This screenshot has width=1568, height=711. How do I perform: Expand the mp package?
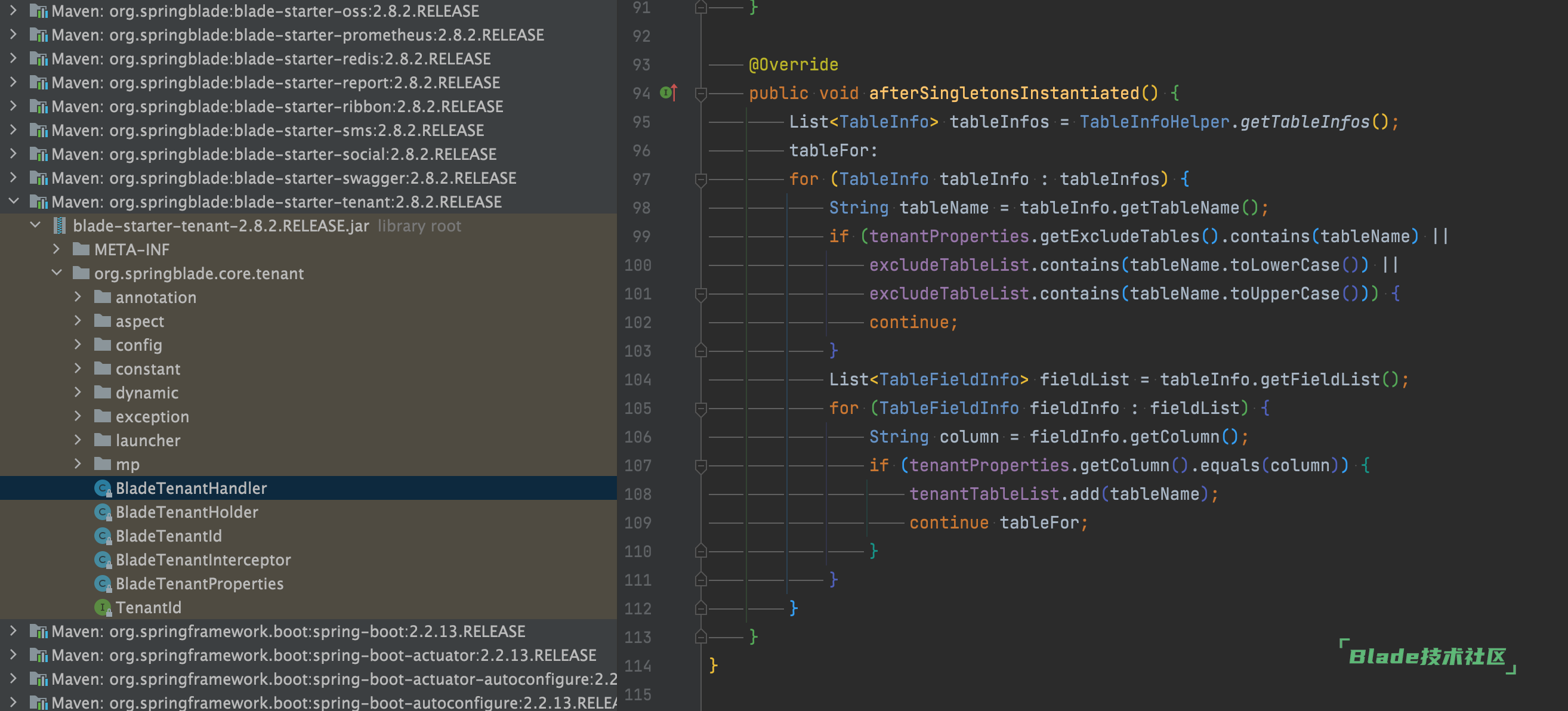pyautogui.click(x=78, y=463)
